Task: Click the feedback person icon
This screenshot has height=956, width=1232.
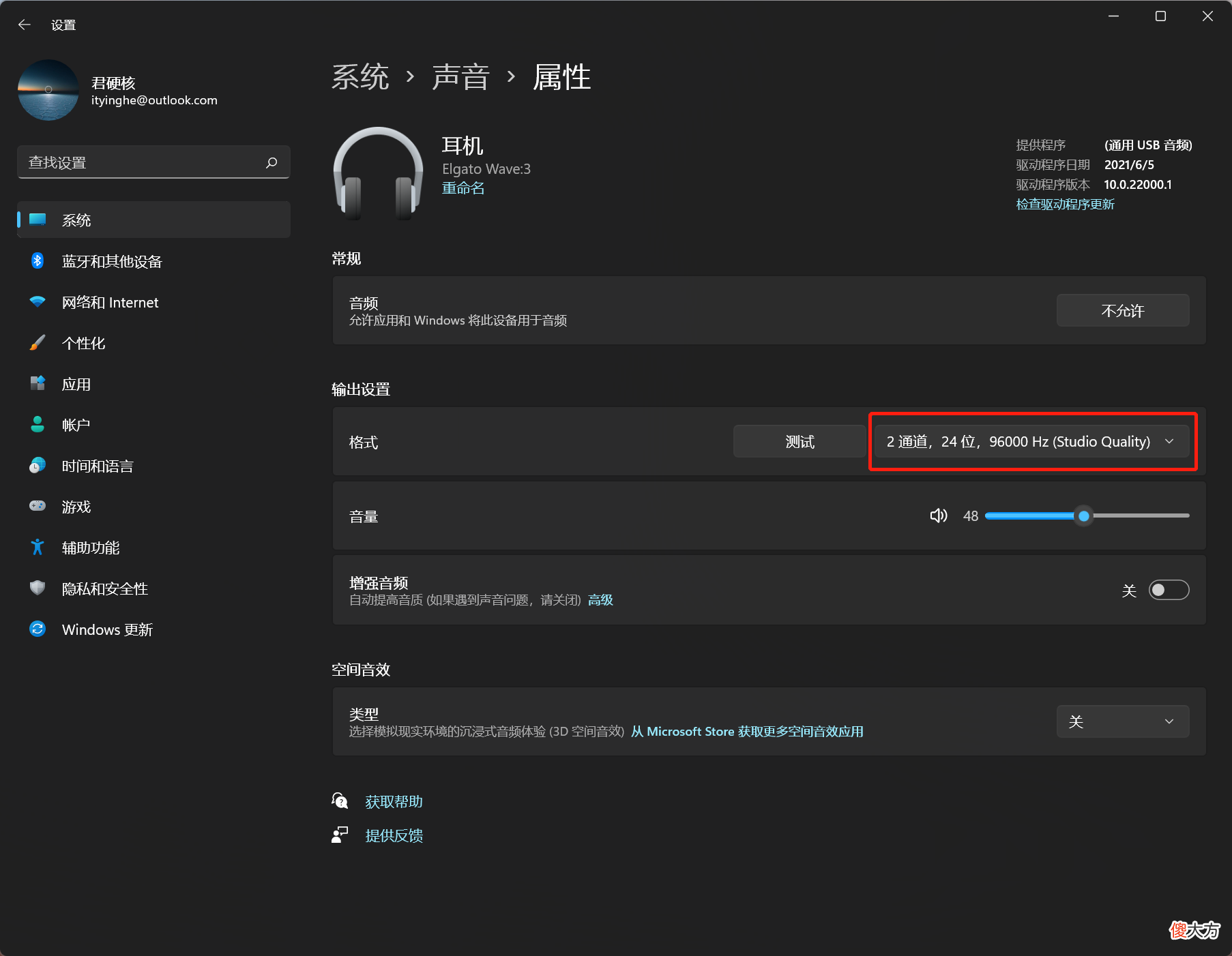Action: [340, 835]
